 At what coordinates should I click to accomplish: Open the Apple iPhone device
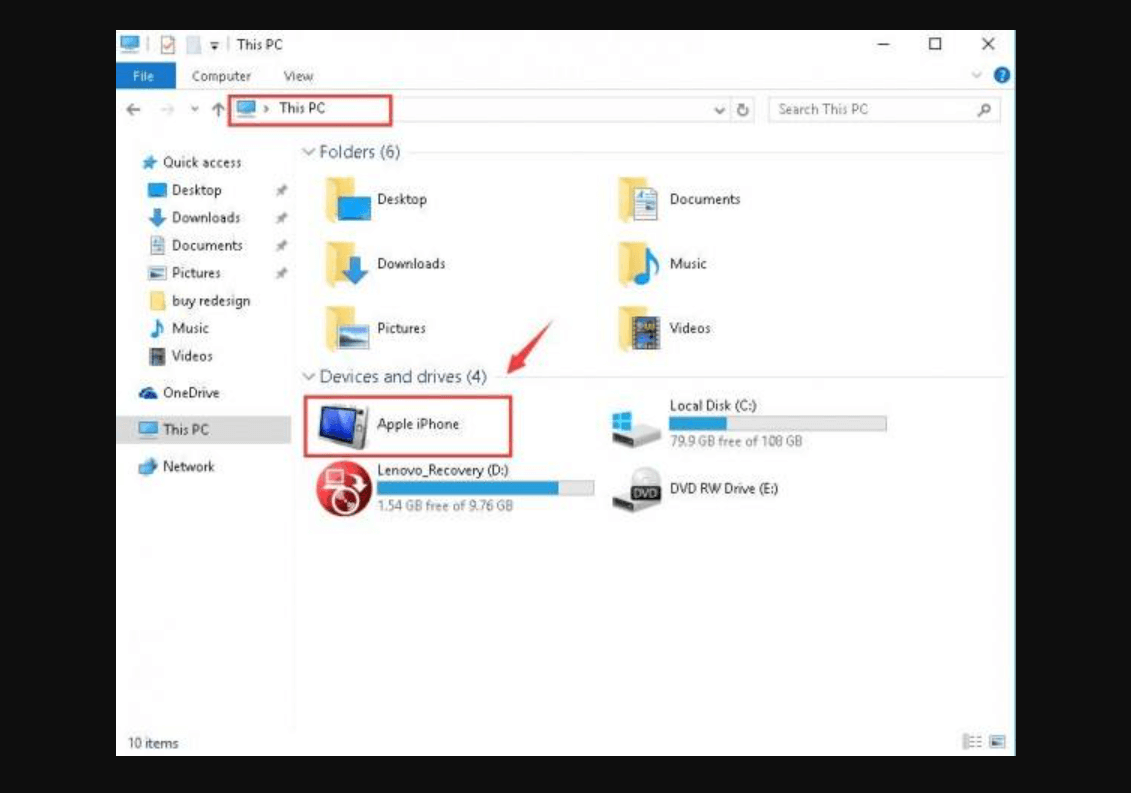pos(408,426)
